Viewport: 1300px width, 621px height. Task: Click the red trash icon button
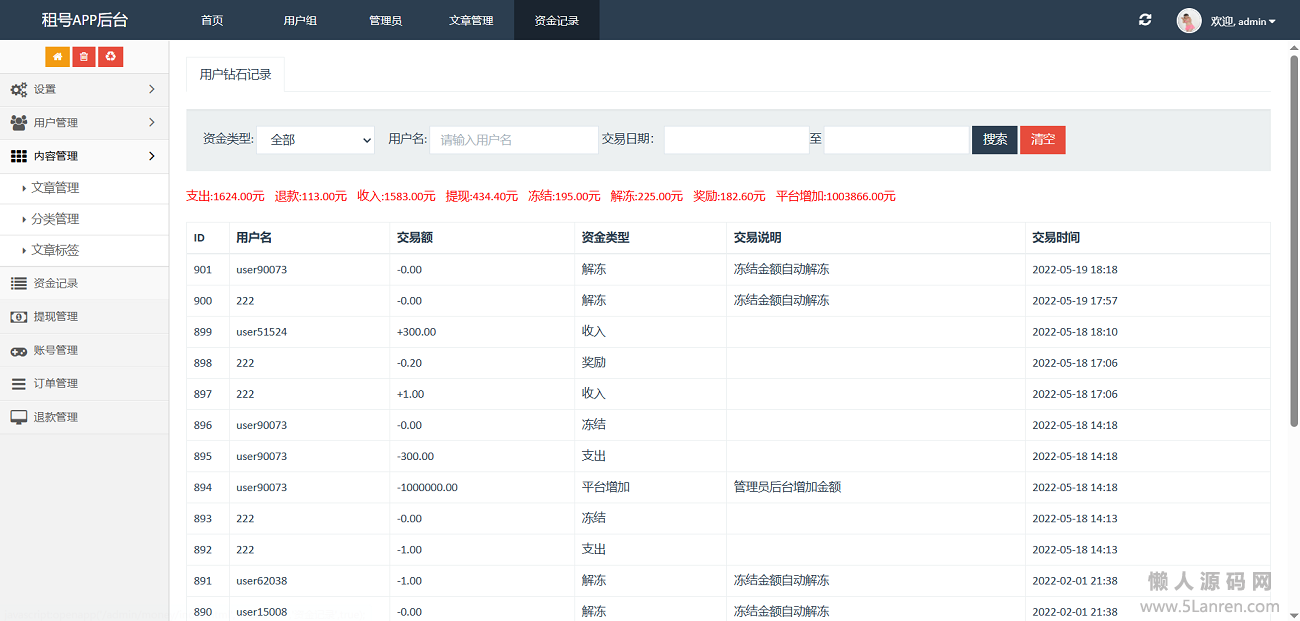(x=84, y=57)
